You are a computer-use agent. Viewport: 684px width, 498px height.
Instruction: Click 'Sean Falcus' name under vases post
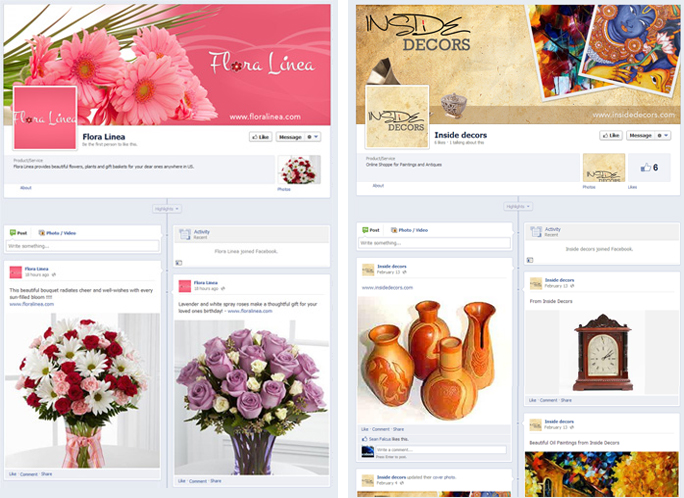380,439
